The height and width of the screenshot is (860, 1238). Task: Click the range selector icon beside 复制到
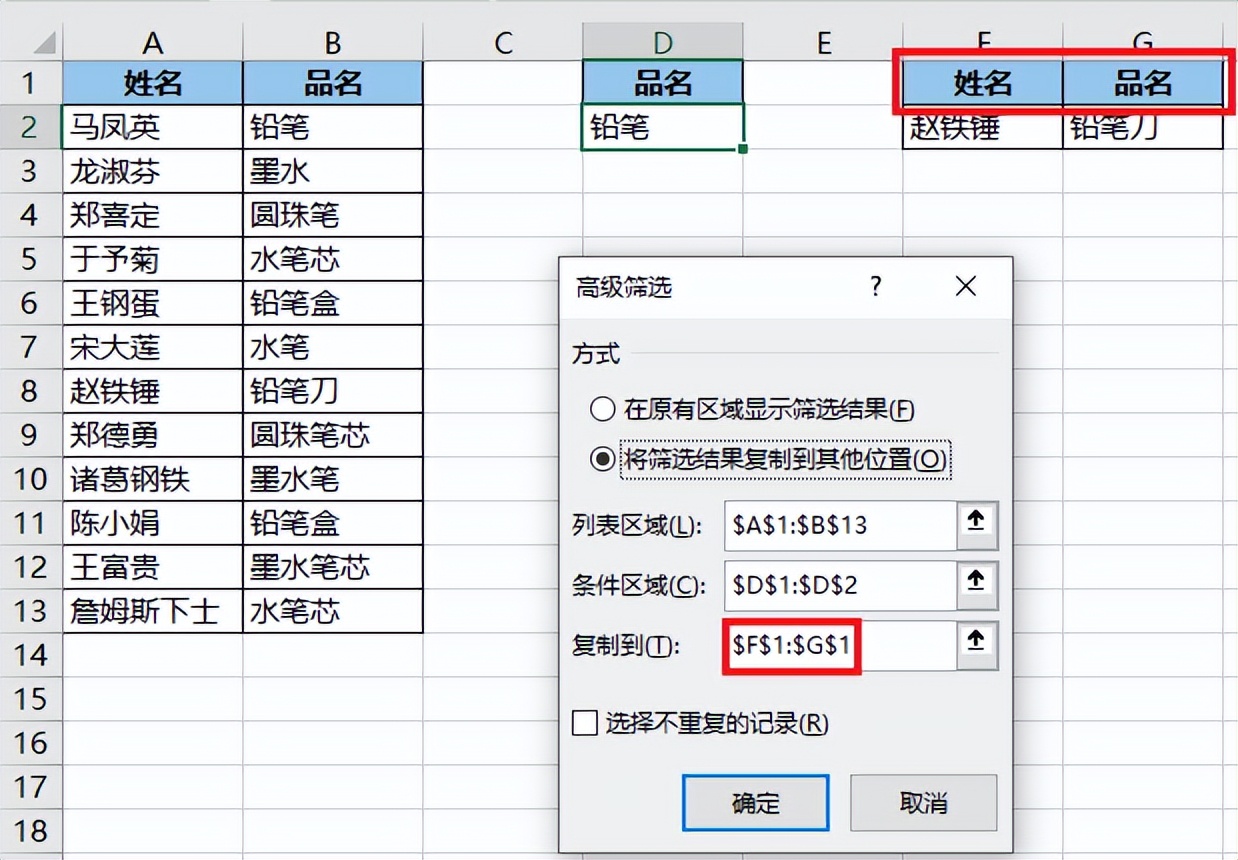point(977,646)
